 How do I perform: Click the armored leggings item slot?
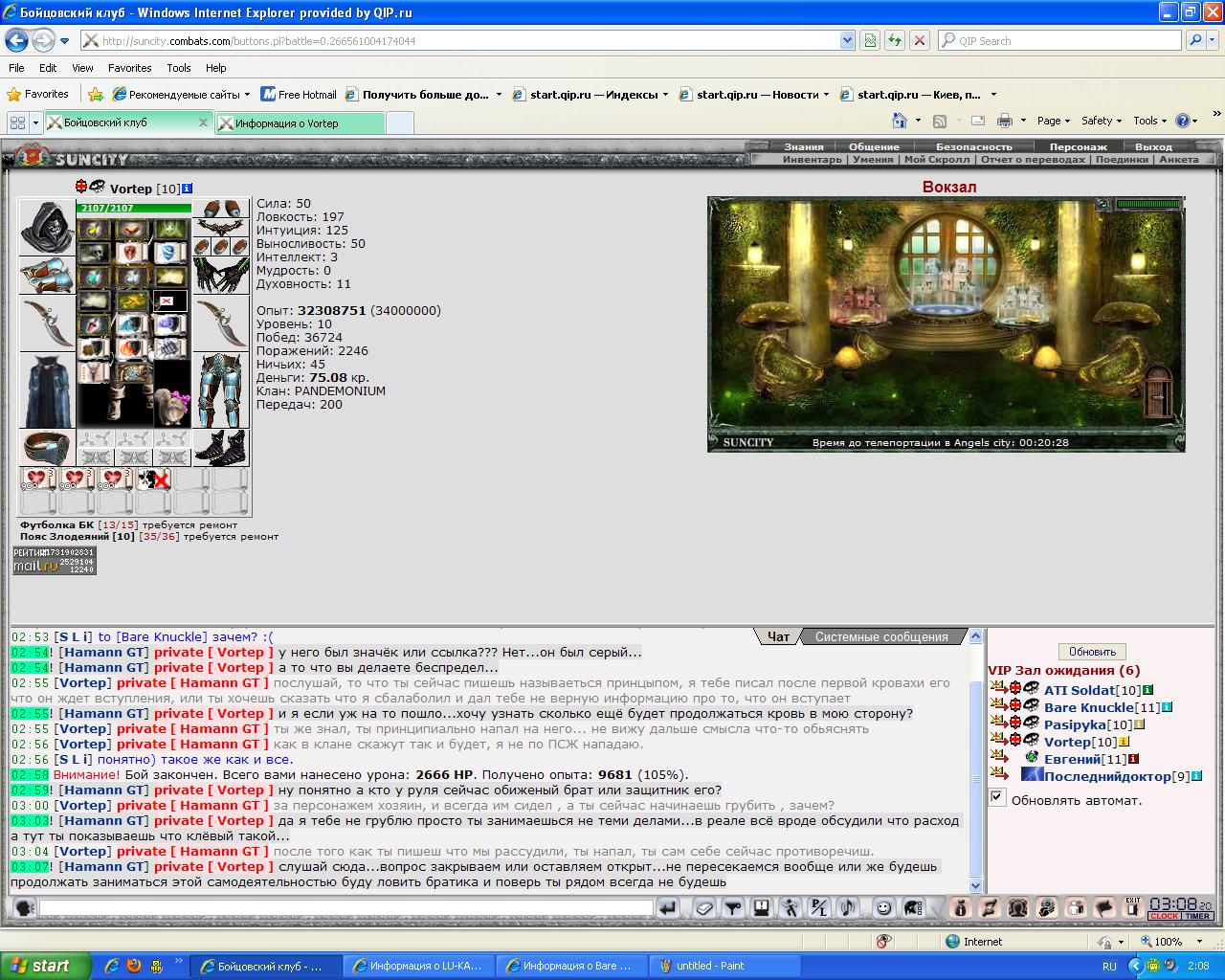coord(221,390)
